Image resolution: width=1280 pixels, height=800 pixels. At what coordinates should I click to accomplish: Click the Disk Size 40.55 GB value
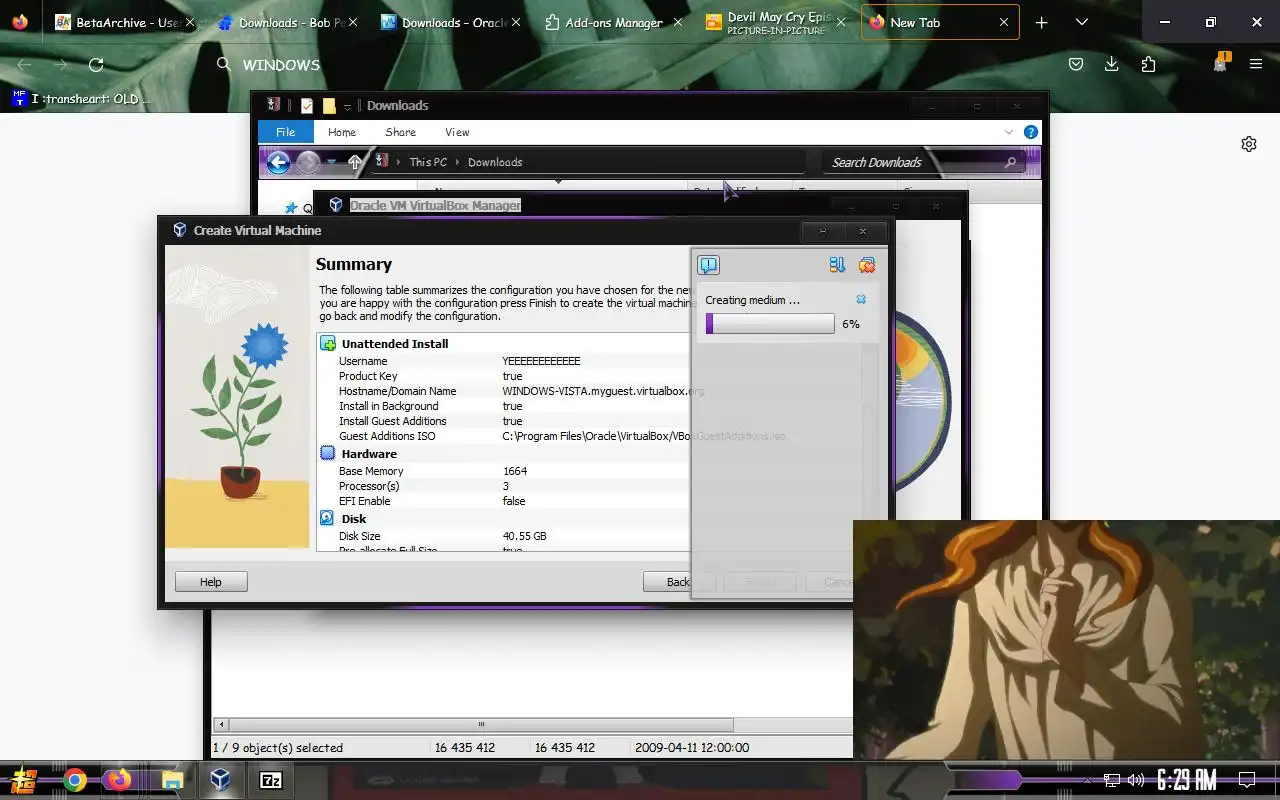[524, 536]
